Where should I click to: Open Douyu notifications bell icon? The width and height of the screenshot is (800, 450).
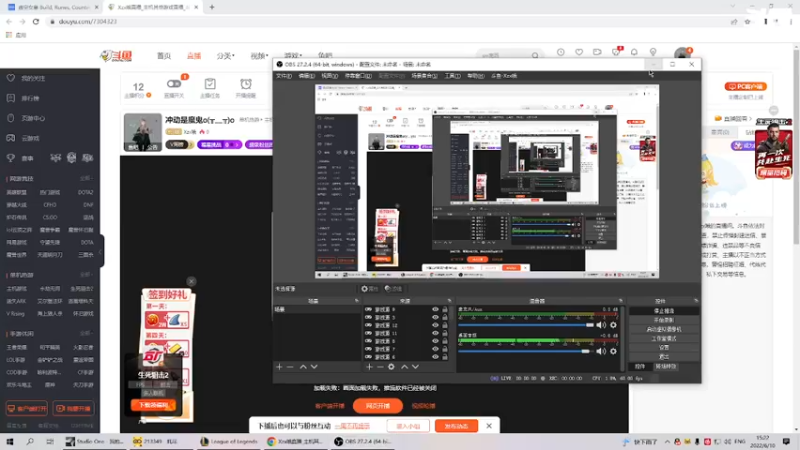pyautogui.click(x=634, y=52)
